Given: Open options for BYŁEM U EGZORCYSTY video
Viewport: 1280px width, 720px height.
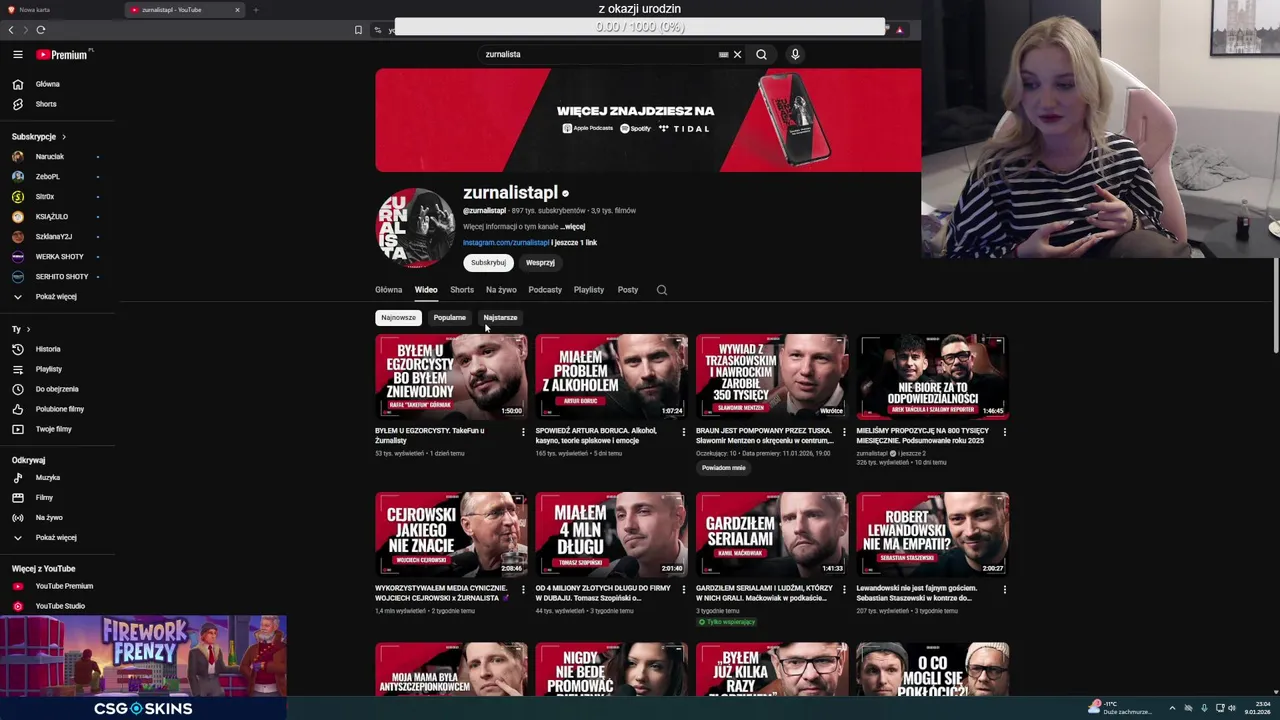Looking at the screenshot, I should pos(523,432).
